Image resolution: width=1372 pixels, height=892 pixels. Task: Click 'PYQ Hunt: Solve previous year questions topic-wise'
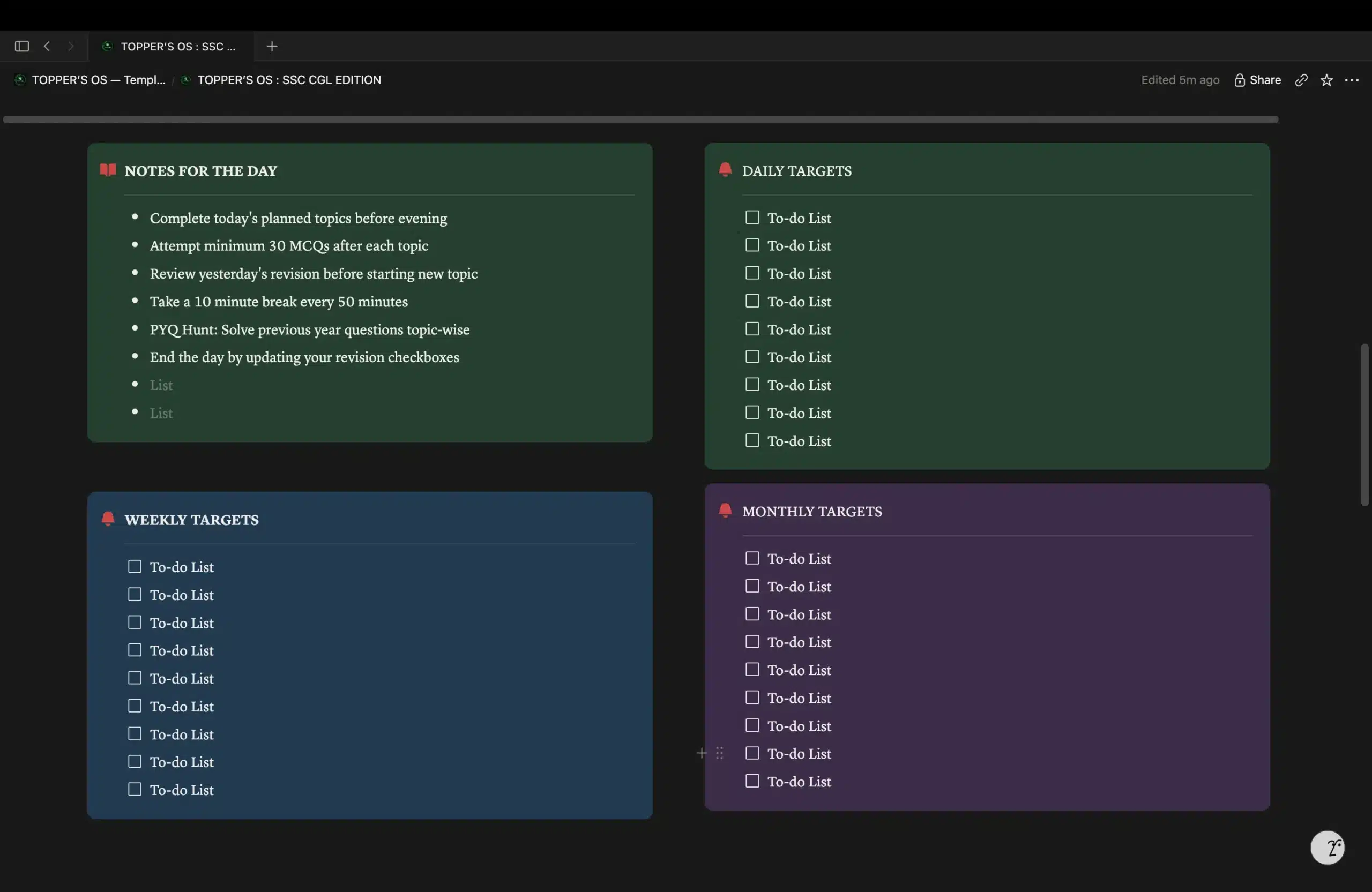click(310, 329)
